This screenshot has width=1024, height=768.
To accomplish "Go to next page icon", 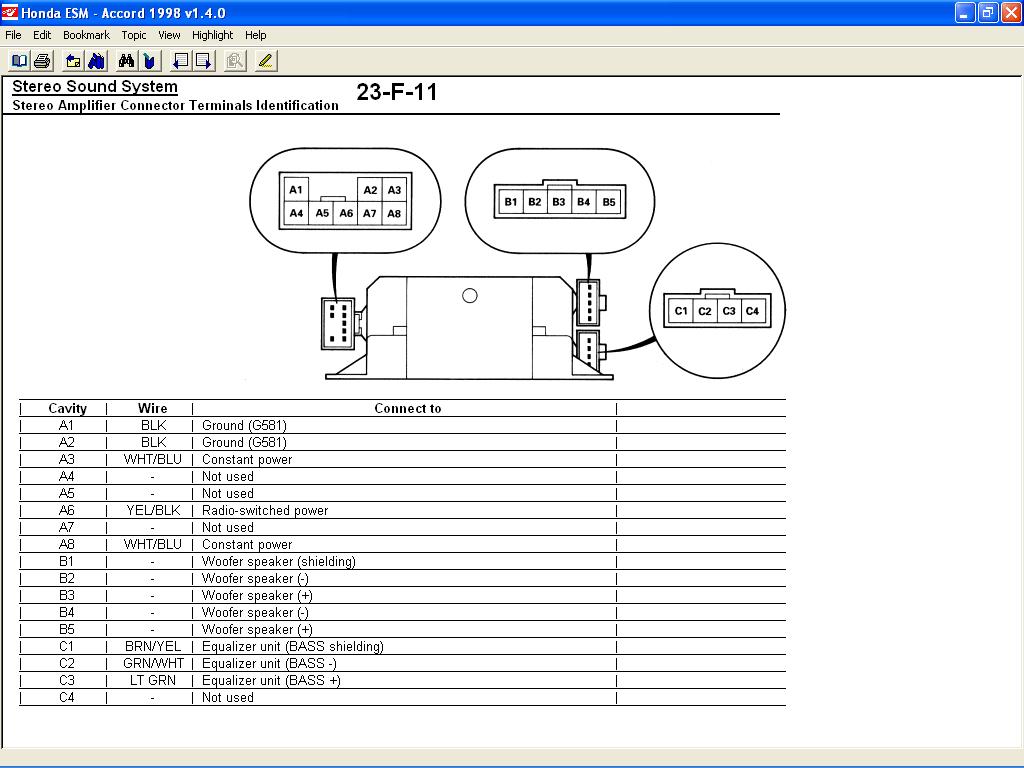I will [x=204, y=61].
